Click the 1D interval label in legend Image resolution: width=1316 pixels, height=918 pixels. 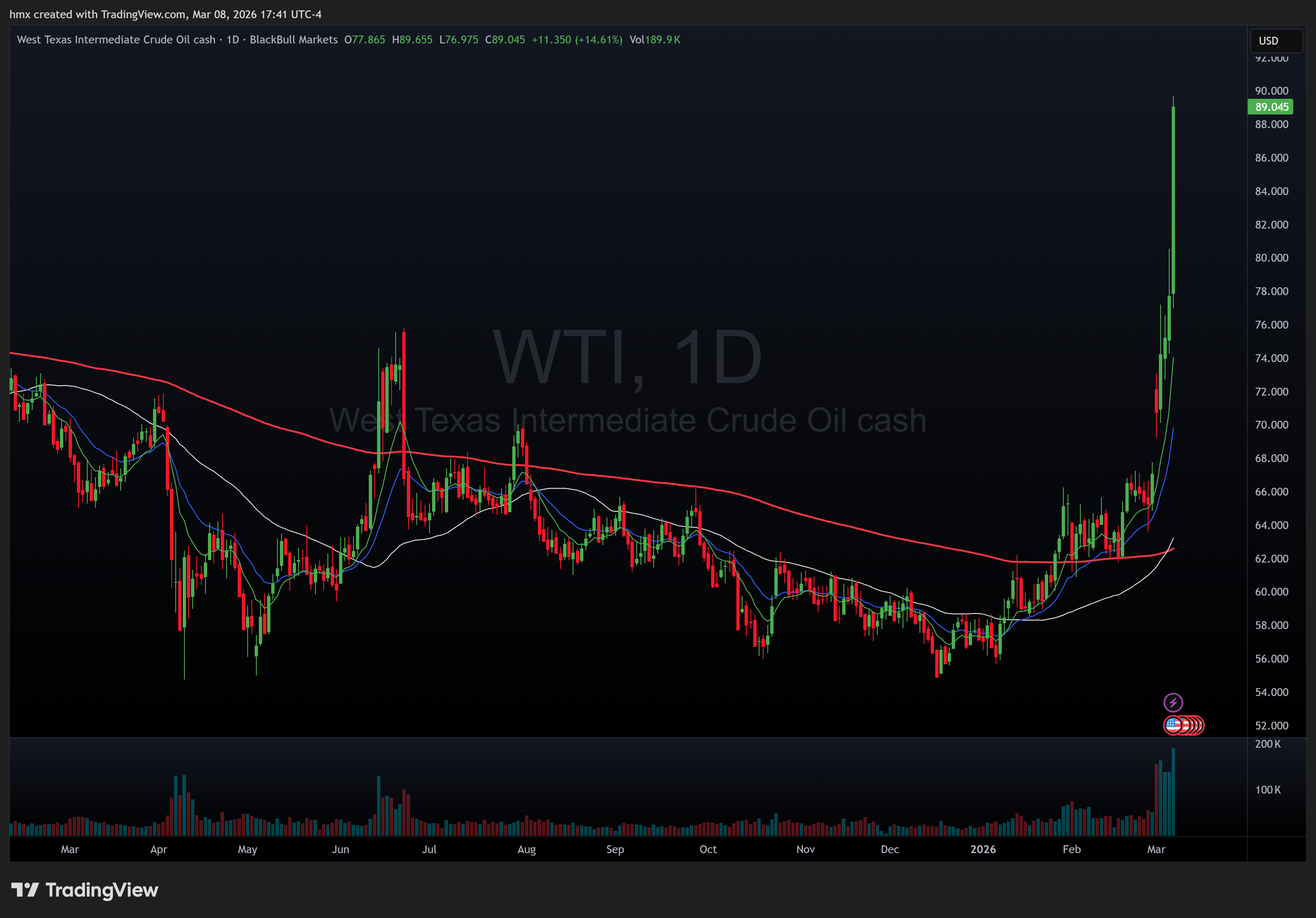click(233, 40)
